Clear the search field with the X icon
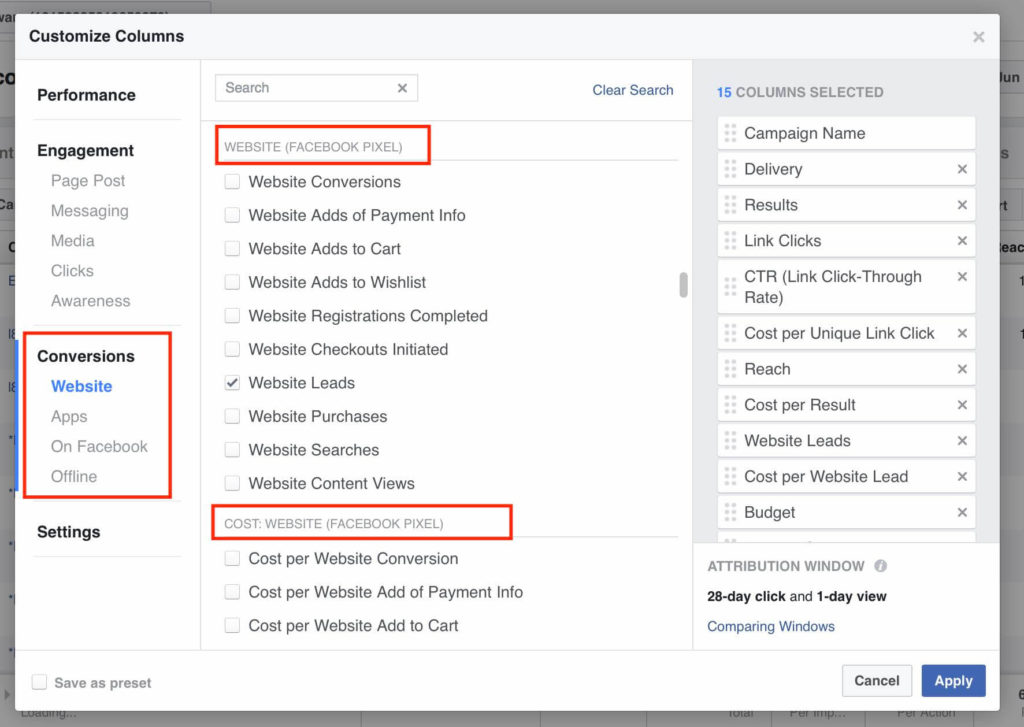Viewport: 1024px width, 727px height. pyautogui.click(x=402, y=88)
